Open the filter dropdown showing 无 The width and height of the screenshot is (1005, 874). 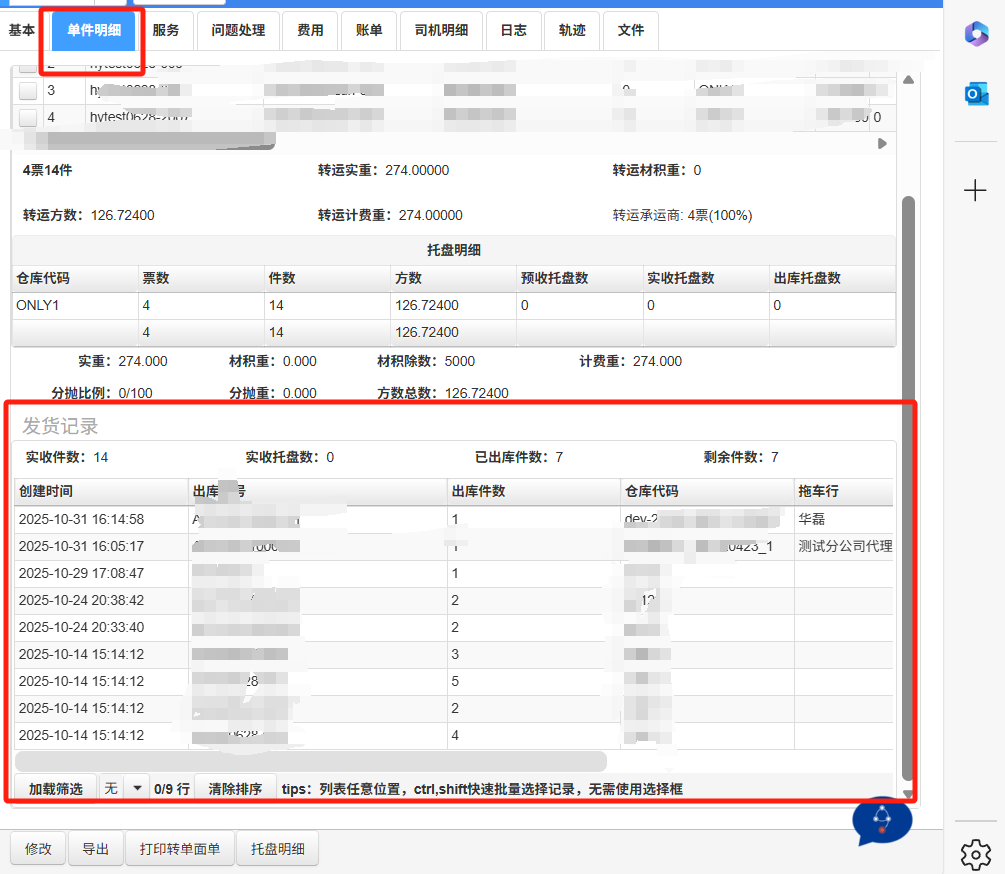(136, 788)
